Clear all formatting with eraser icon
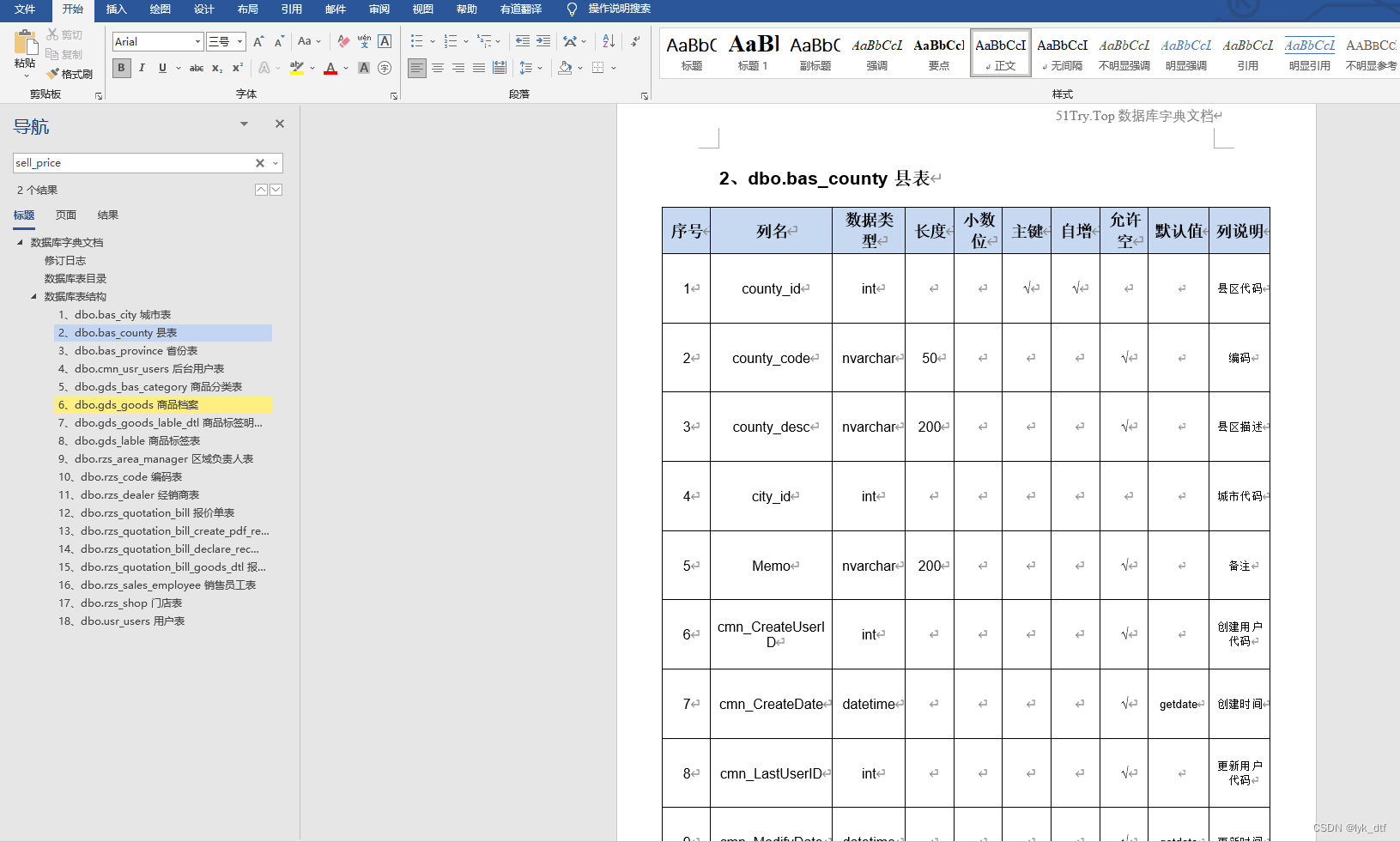 pos(343,41)
